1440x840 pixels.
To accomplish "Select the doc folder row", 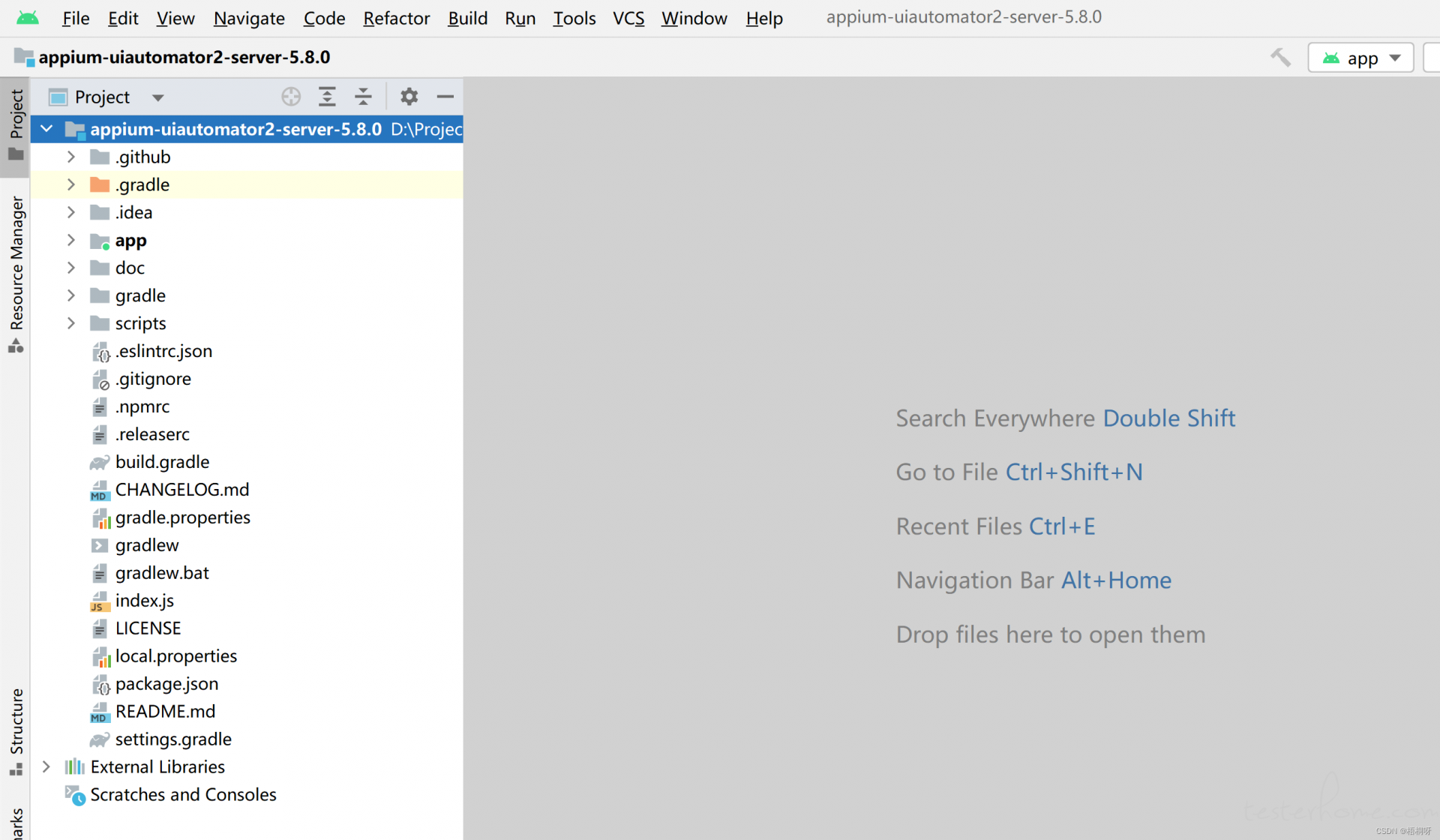I will (x=247, y=268).
